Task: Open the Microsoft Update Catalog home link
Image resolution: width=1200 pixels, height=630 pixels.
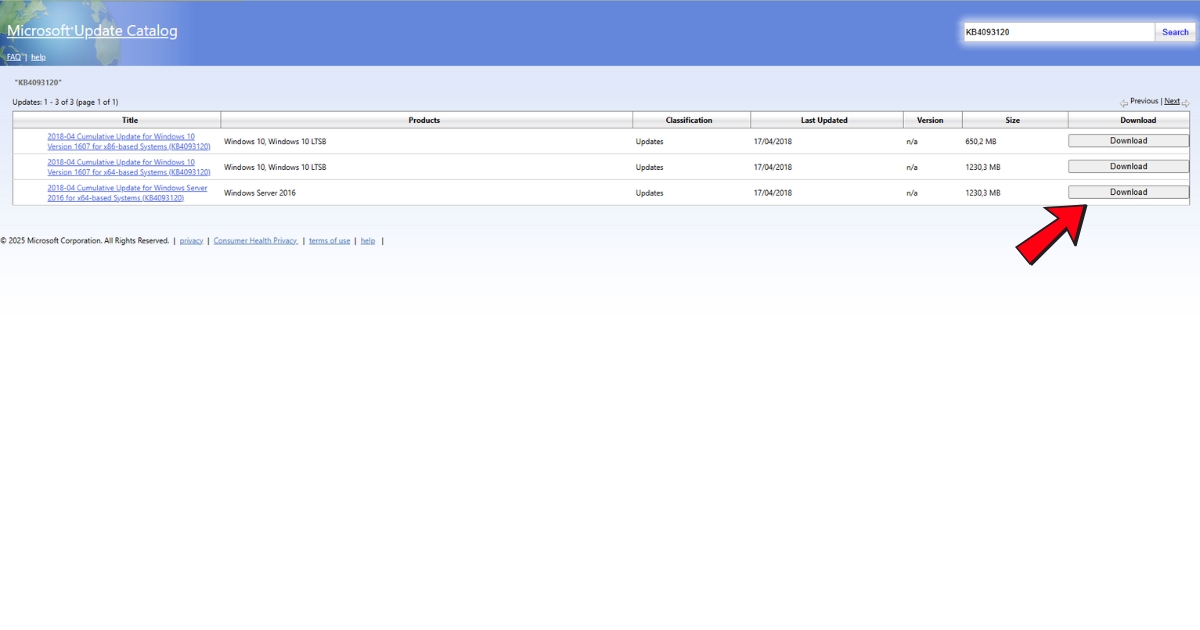Action: (92, 31)
